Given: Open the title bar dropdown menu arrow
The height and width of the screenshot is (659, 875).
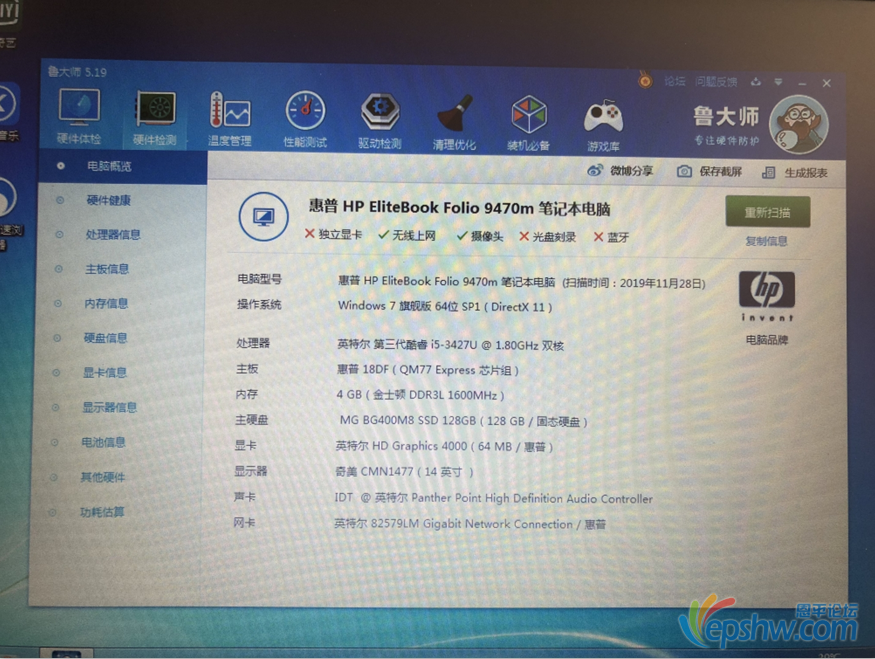Looking at the screenshot, I should 778,82.
